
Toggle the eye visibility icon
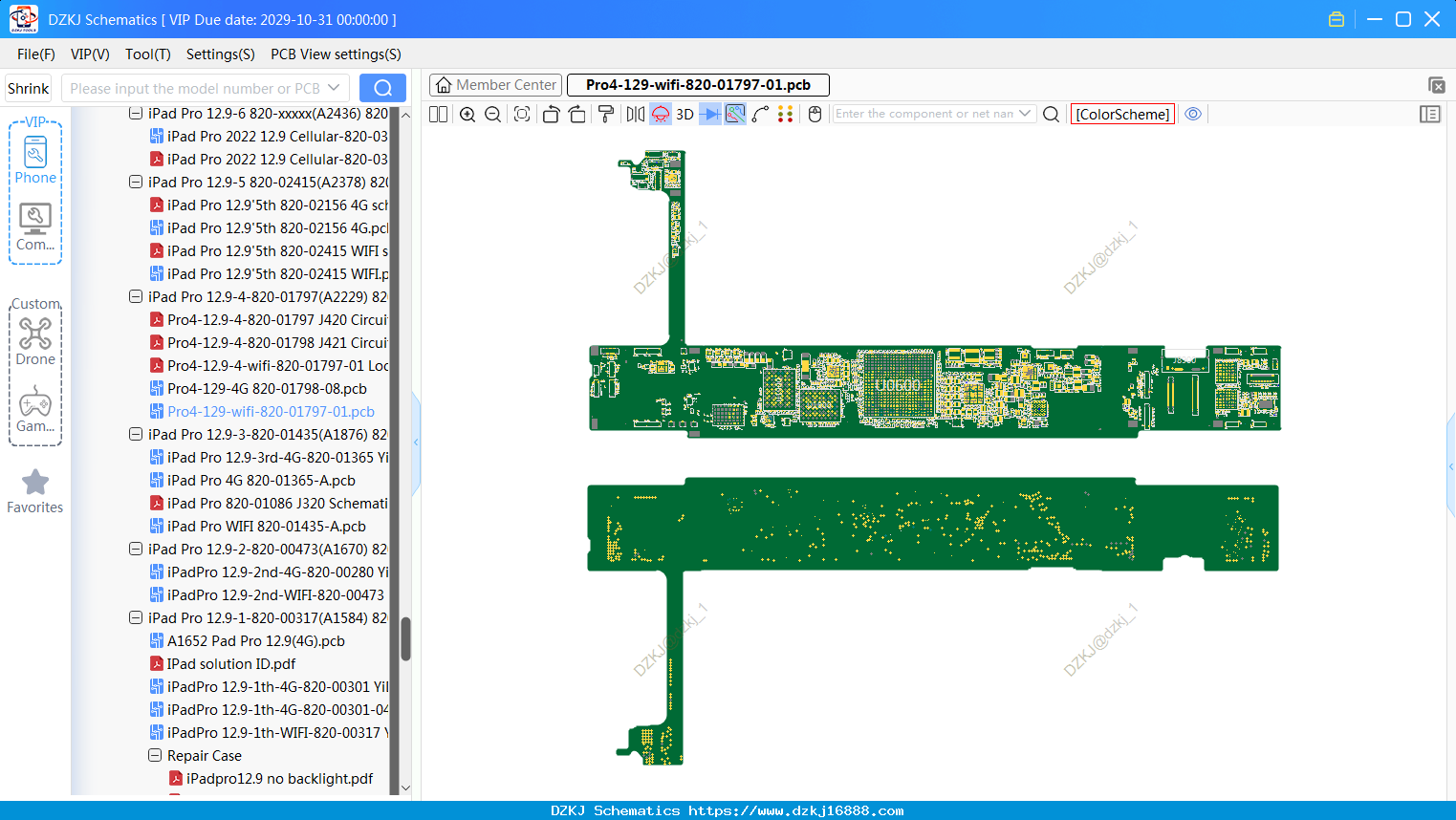tap(1193, 114)
